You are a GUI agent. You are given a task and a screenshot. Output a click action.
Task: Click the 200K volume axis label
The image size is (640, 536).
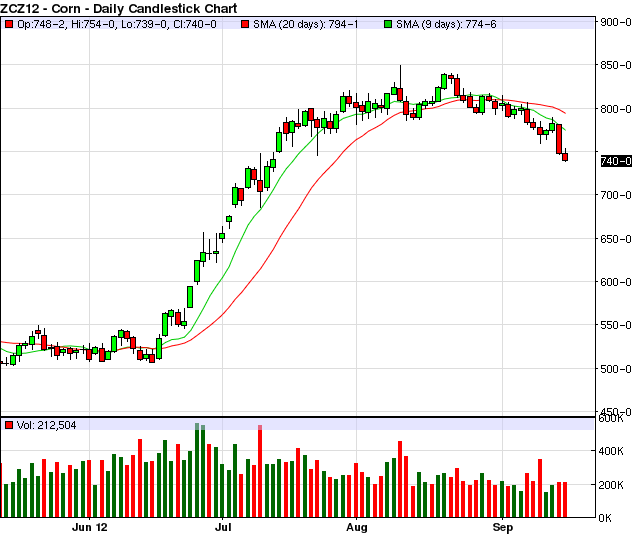[611, 485]
